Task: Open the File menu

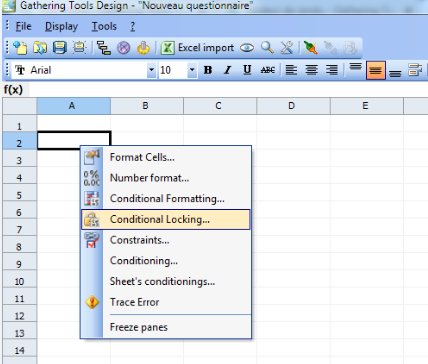Action: tap(23, 26)
